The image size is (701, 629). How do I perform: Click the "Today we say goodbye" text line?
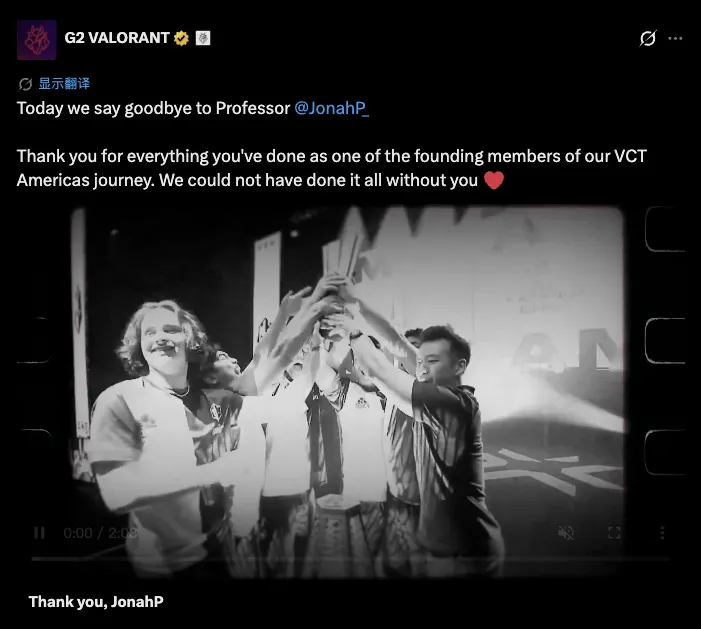click(x=152, y=108)
